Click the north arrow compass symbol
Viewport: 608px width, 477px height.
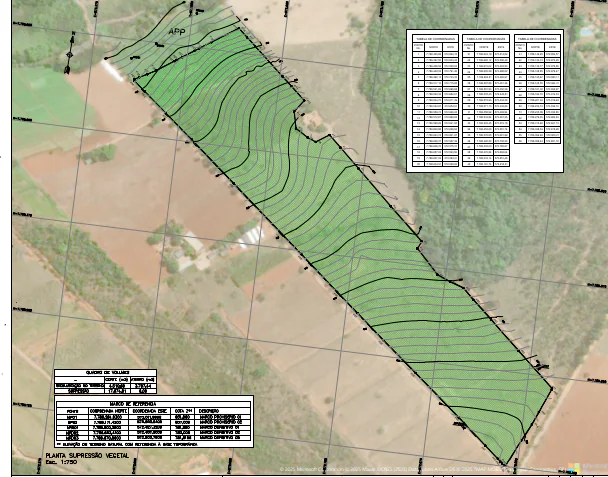(70, 53)
